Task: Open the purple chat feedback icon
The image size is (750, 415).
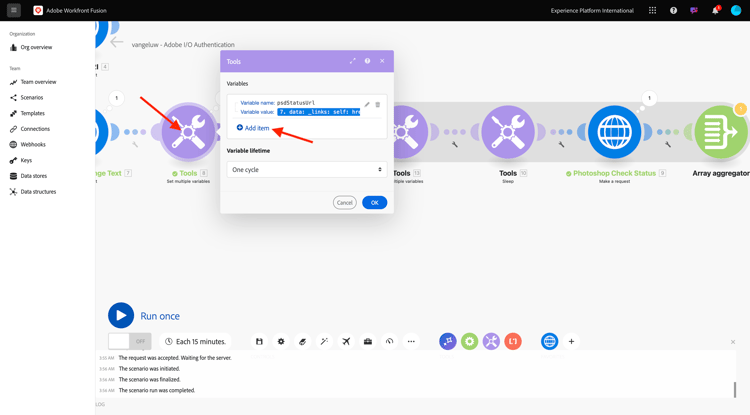Action: [x=694, y=10]
